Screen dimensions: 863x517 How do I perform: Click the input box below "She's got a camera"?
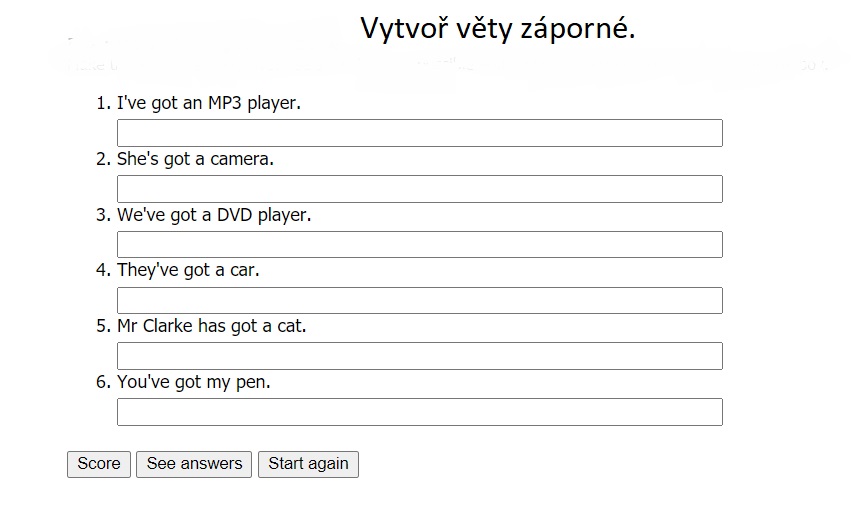(419, 189)
